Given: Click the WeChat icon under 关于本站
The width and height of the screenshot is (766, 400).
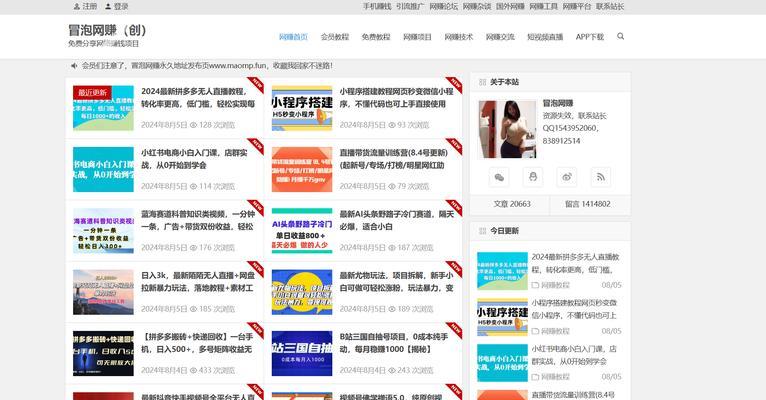Looking at the screenshot, I should pos(499,177).
